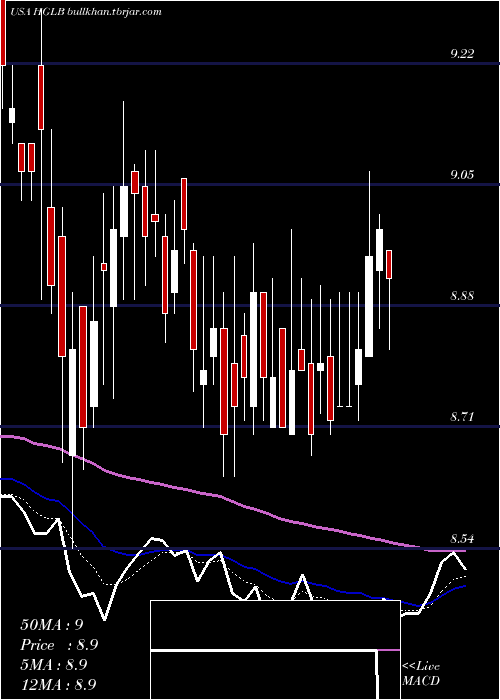Click the 'Price : 8.9' readout
Screen dimensions: 500x700
(x=59, y=645)
